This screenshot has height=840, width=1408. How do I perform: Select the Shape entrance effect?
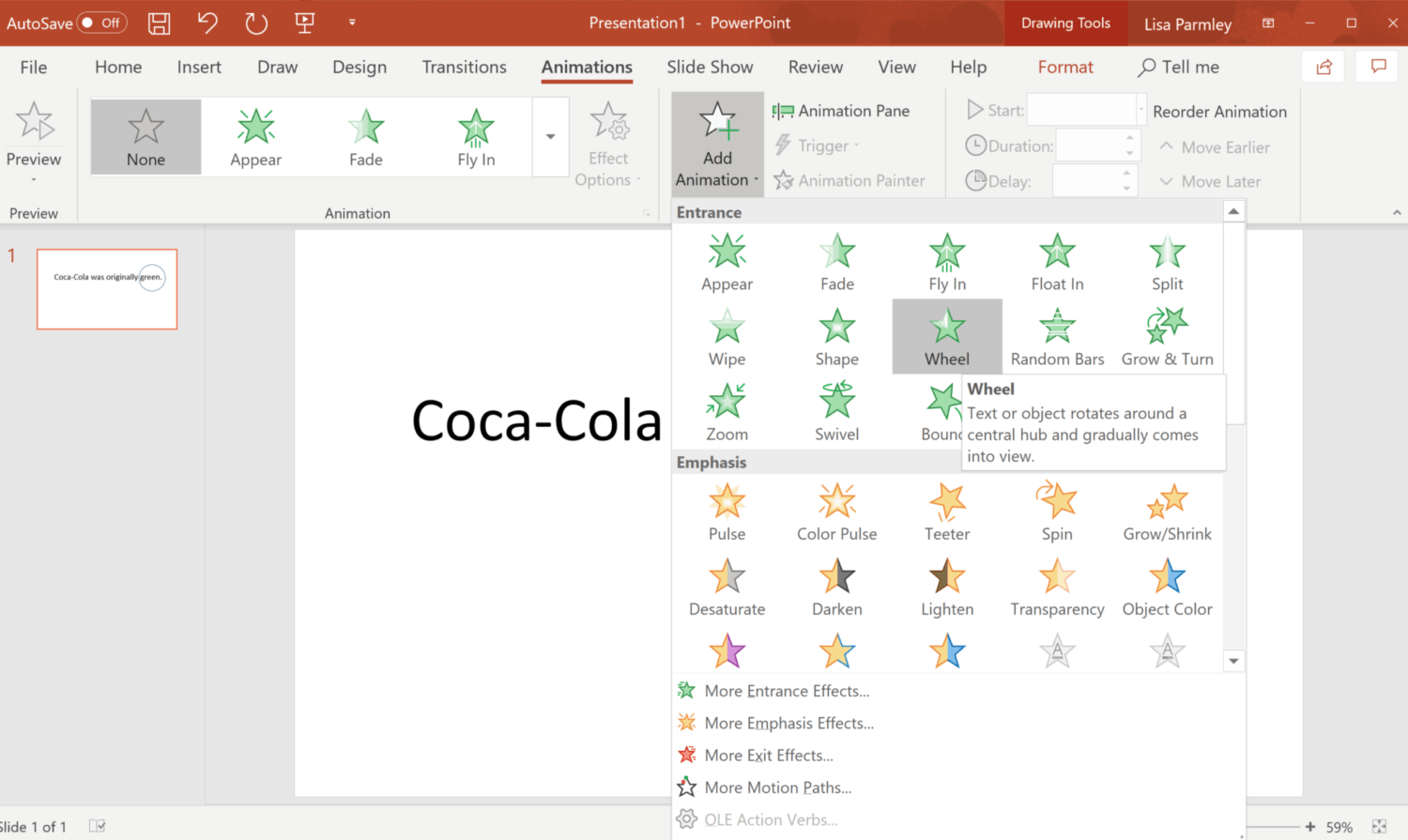click(836, 337)
